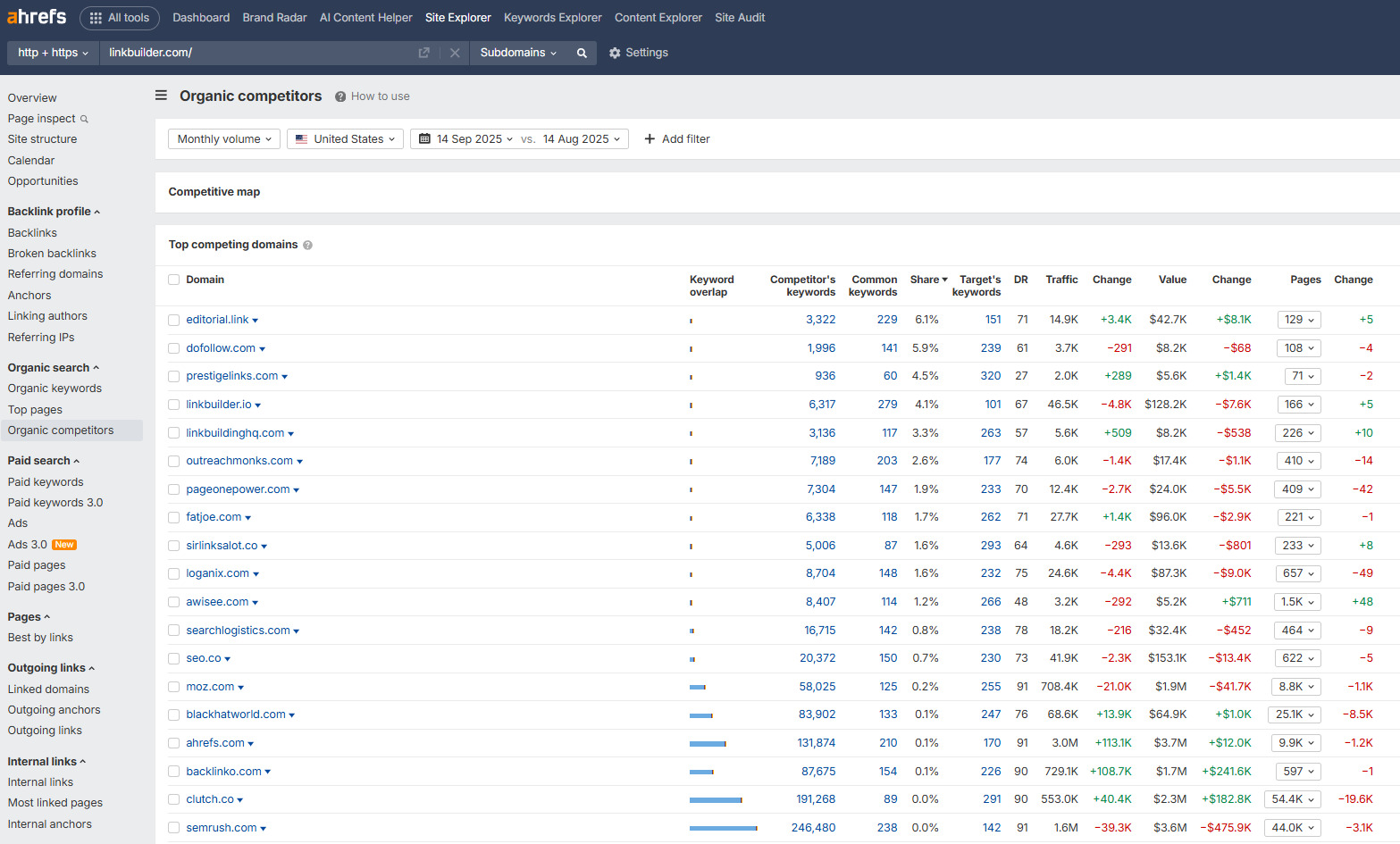
Task: Open the dropdown arrow next to loganix.com
Action: coord(256,574)
